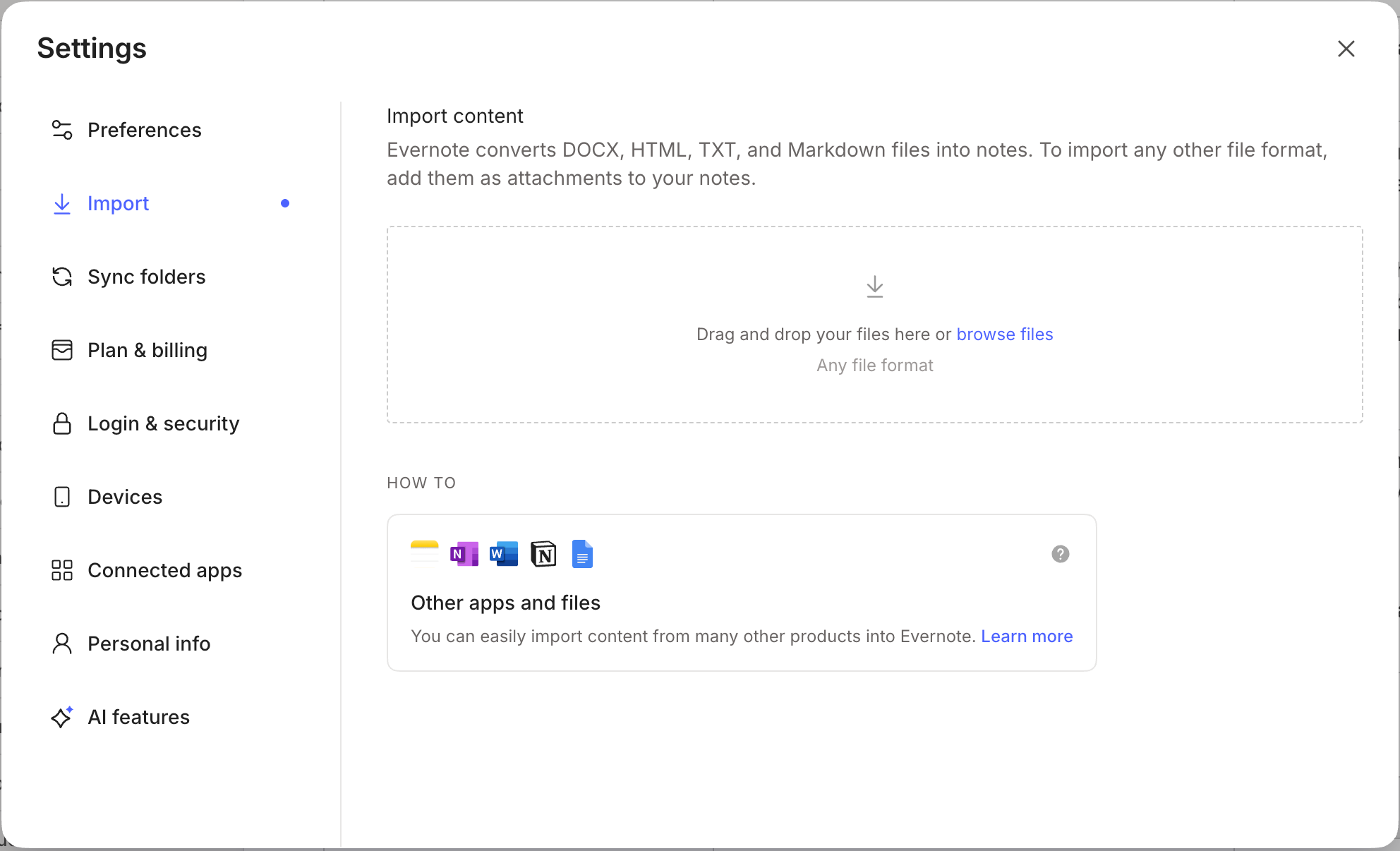1400x851 pixels.
Task: Click the browse files link
Action: (x=1004, y=334)
